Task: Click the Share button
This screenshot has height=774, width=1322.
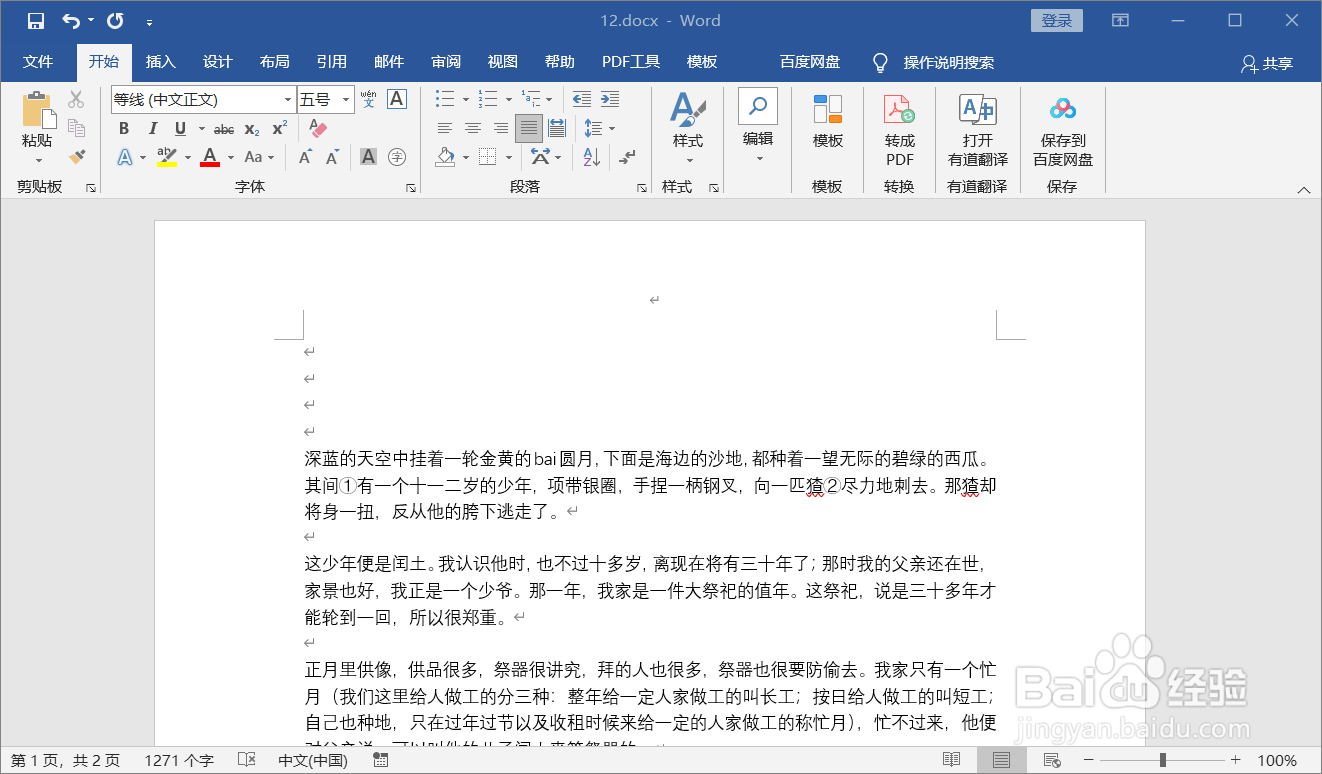Action: [x=1267, y=63]
